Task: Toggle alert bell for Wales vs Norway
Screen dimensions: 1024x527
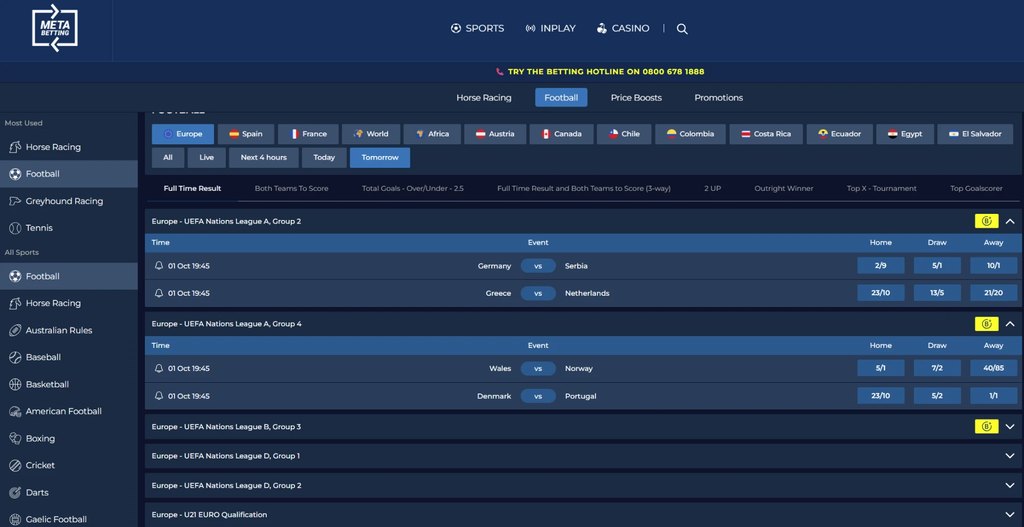Action: tap(159, 368)
